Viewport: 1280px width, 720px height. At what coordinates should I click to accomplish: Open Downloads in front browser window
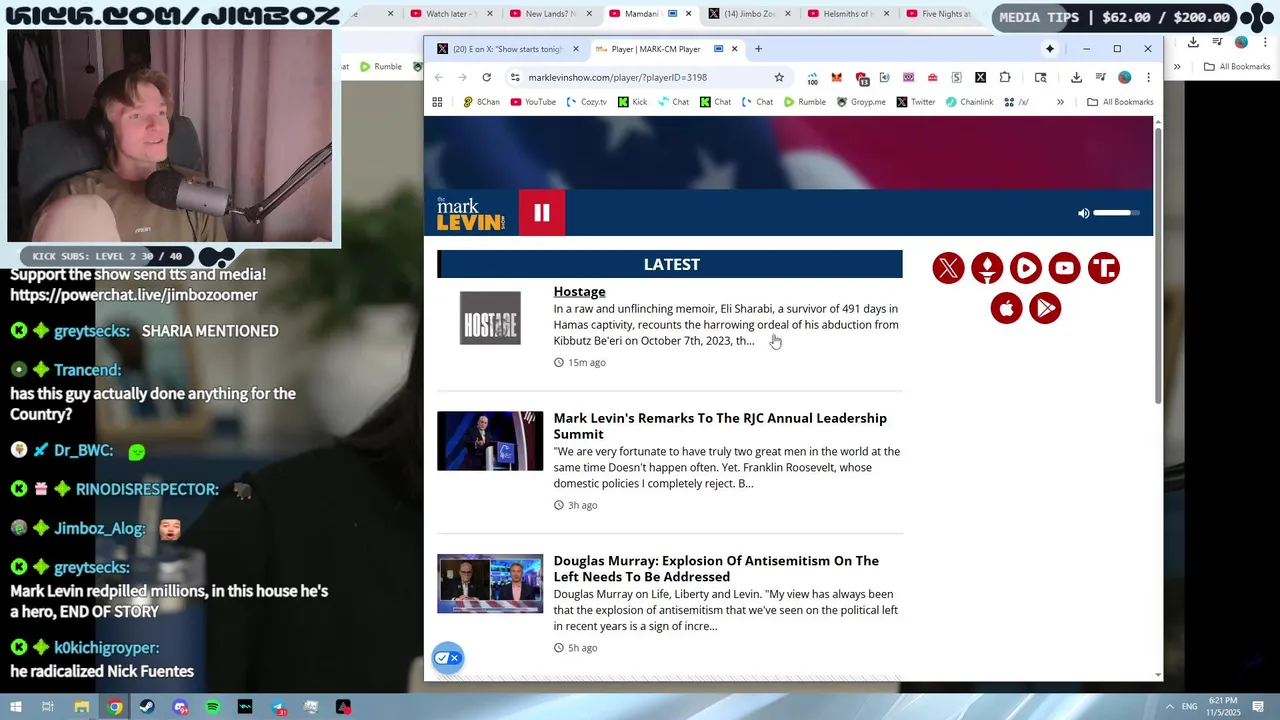[x=1076, y=77]
